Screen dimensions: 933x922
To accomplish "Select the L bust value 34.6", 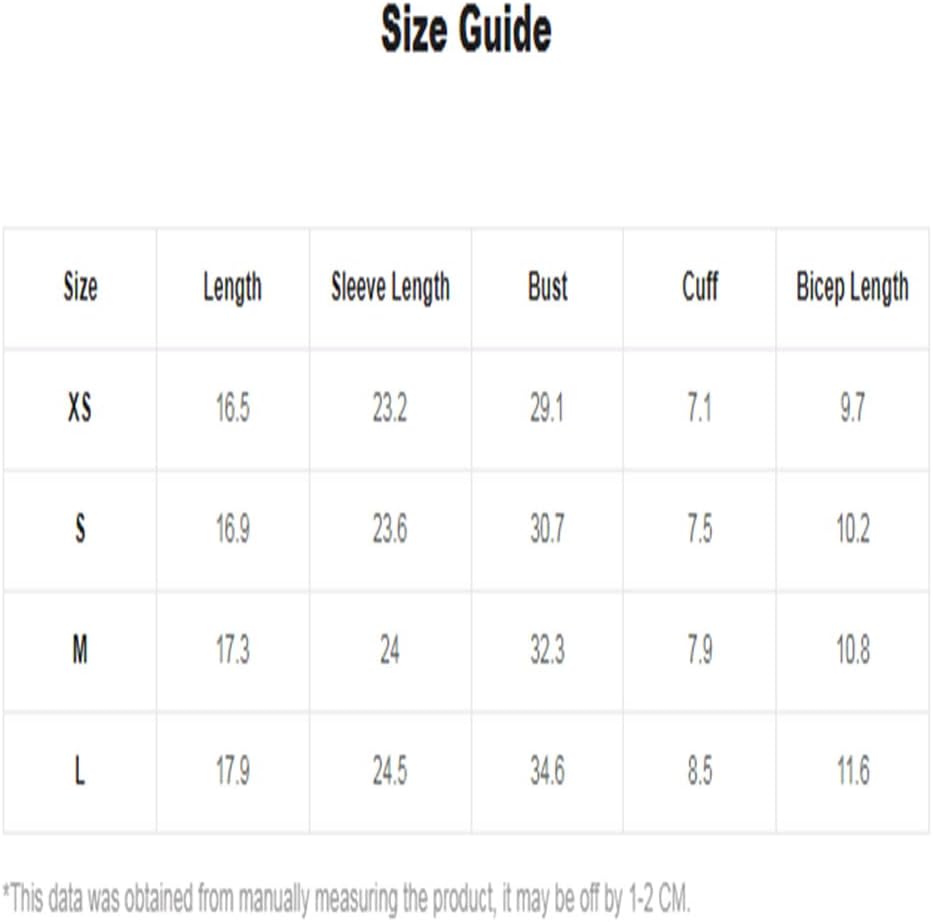I will 547,770.
